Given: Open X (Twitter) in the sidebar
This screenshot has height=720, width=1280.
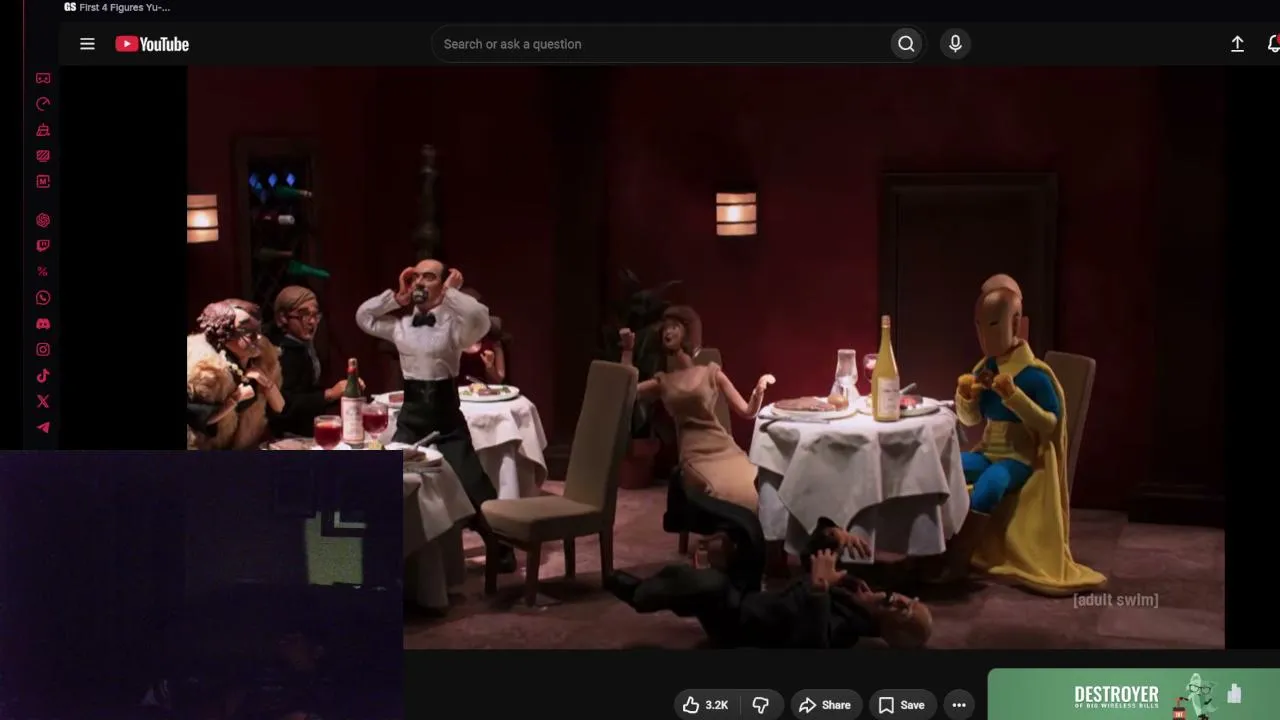Looking at the screenshot, I should coord(43,402).
